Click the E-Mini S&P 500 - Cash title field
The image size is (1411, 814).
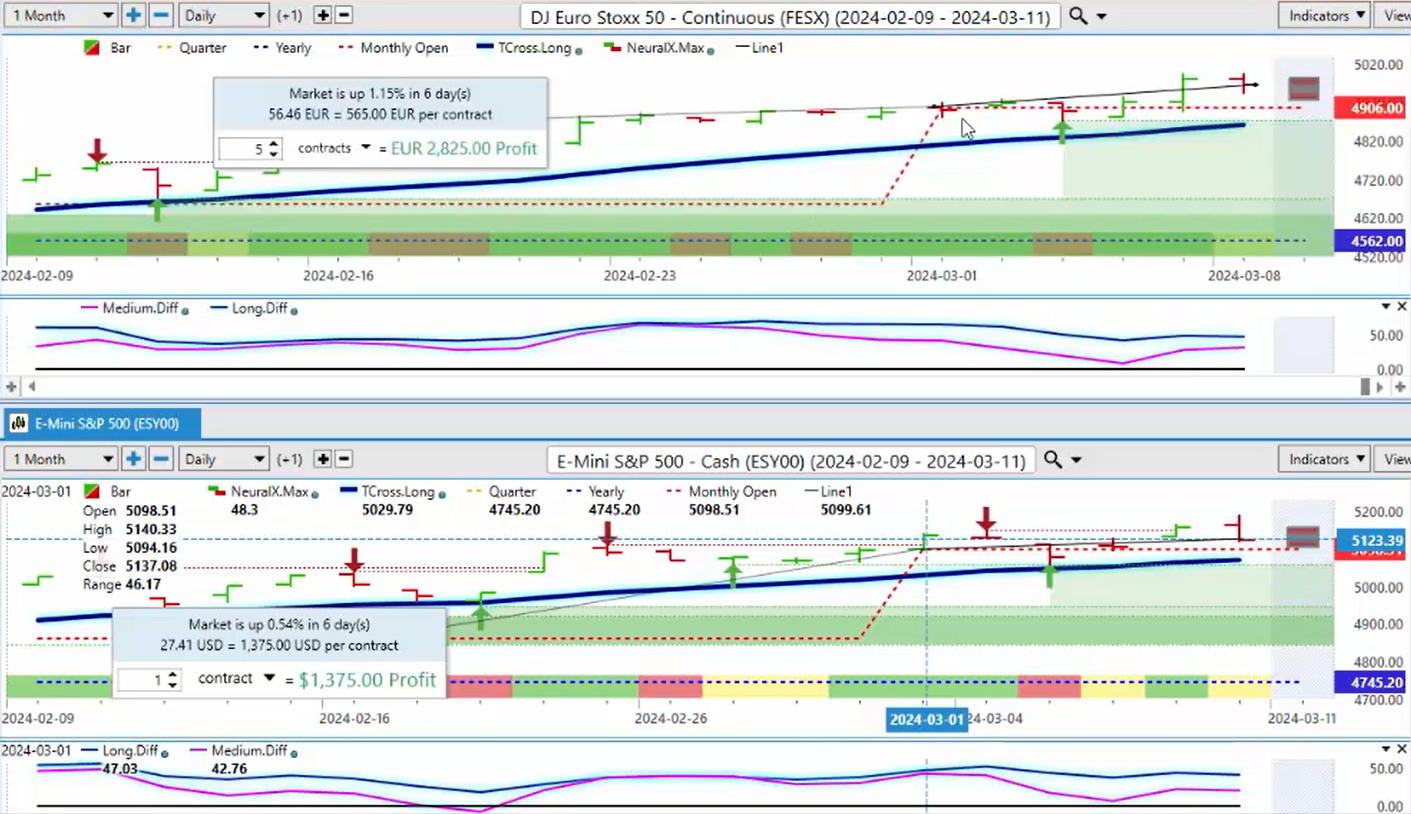pos(792,459)
